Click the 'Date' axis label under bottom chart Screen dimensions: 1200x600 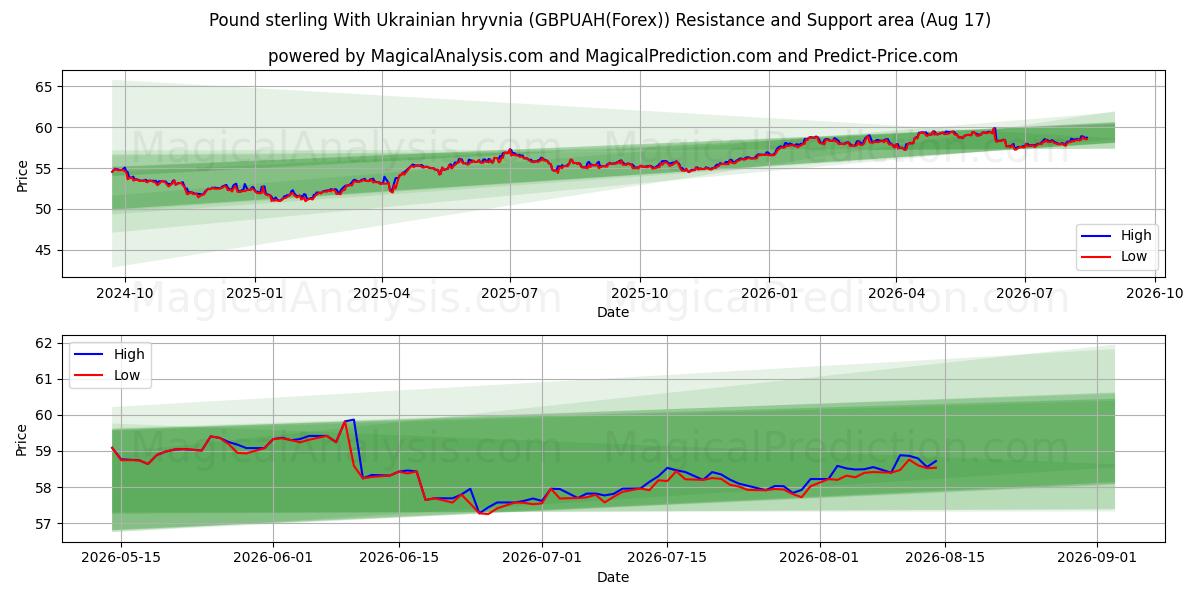(x=613, y=578)
